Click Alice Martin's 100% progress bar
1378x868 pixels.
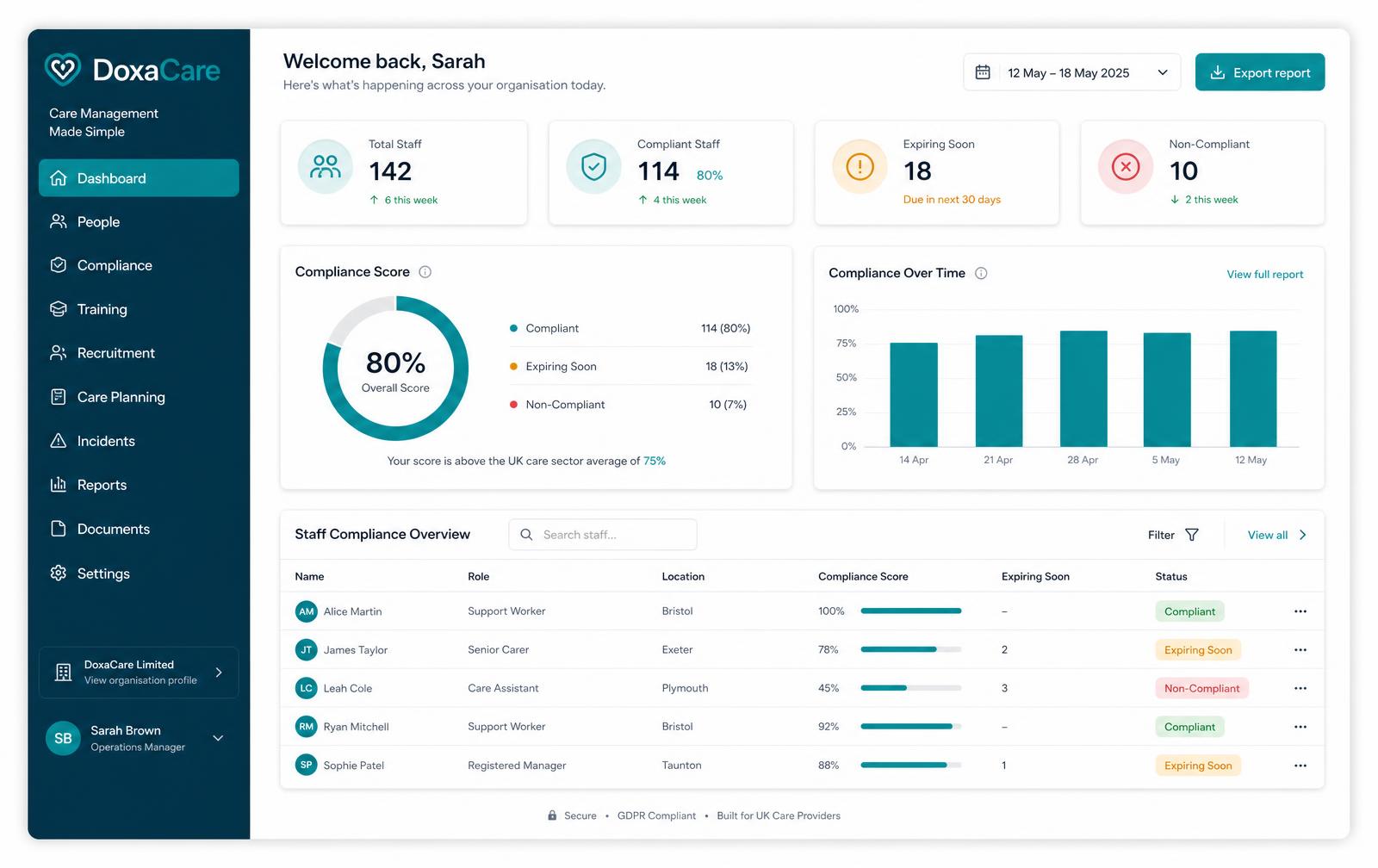point(911,611)
